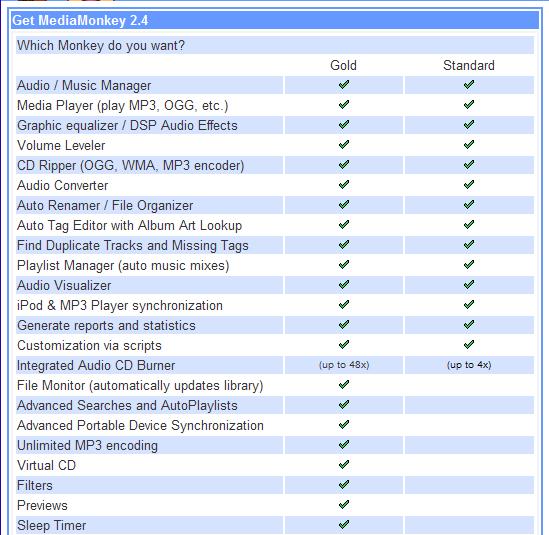The height and width of the screenshot is (535, 549).
Task: Click Gold checkmark for Sleep Timer
Action: click(344, 524)
